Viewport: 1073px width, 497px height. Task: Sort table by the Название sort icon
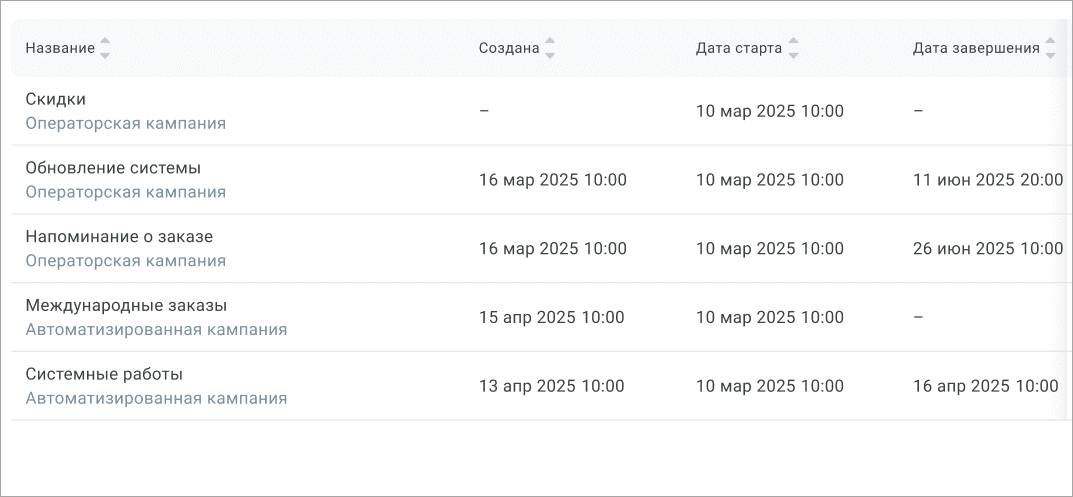click(x=105, y=48)
